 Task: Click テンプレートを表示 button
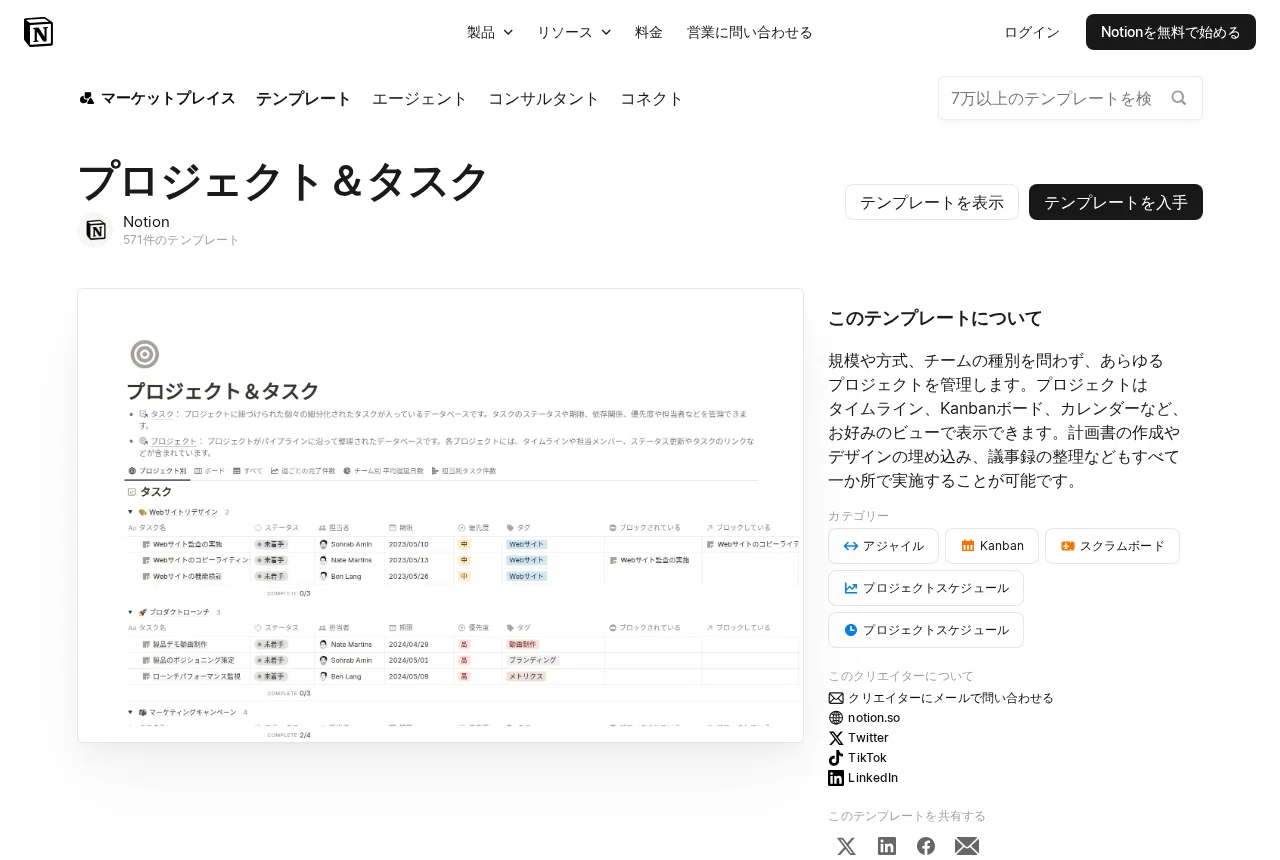[932, 202]
